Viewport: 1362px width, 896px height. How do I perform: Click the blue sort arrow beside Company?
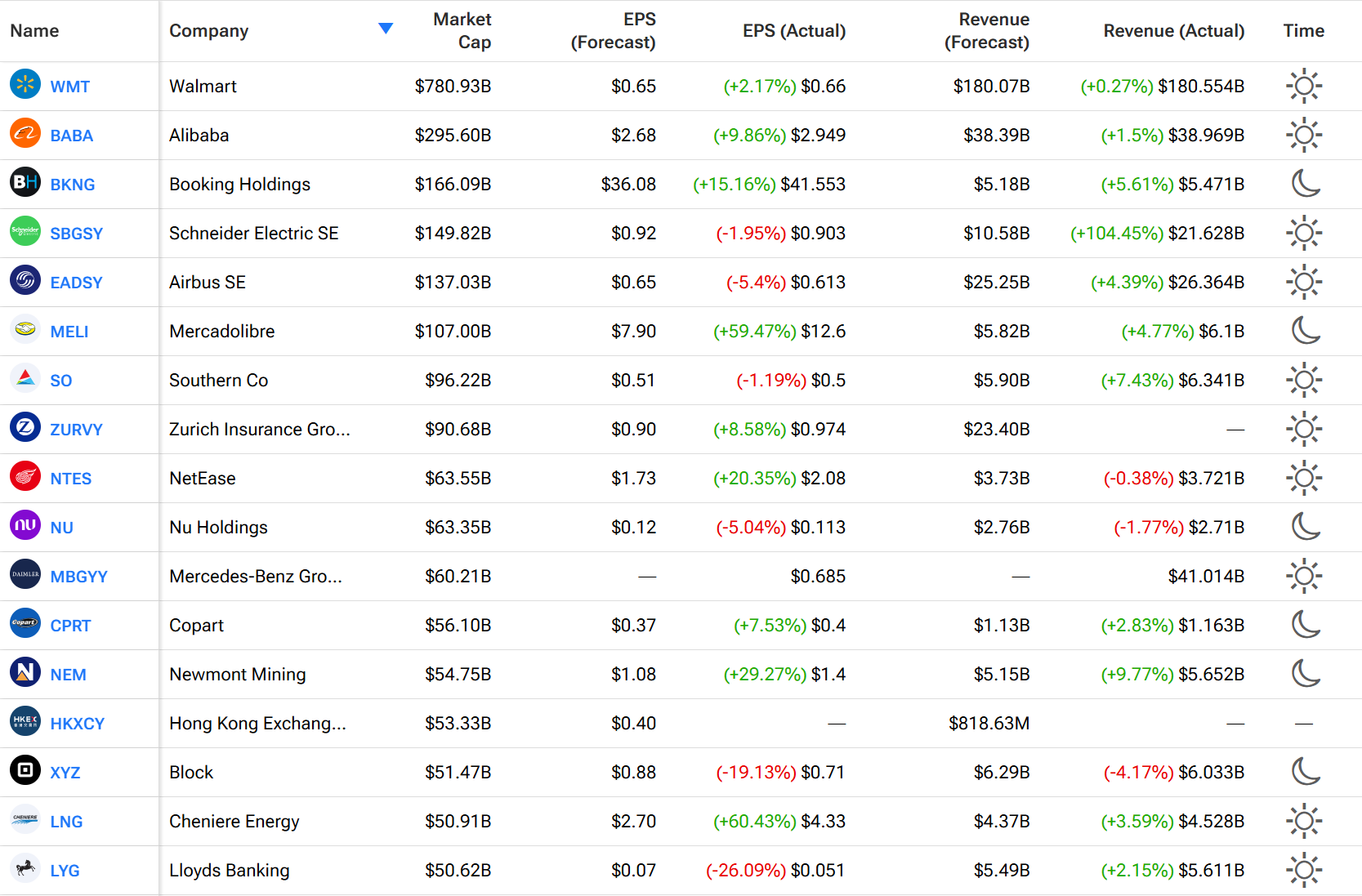coord(386,29)
